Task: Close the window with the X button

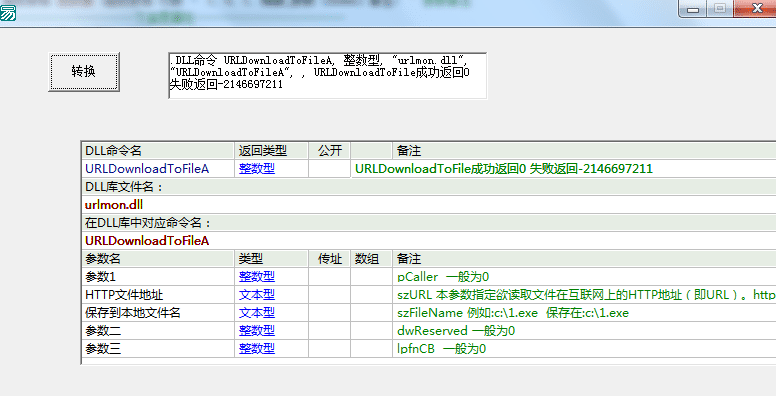Action: tap(756, 8)
